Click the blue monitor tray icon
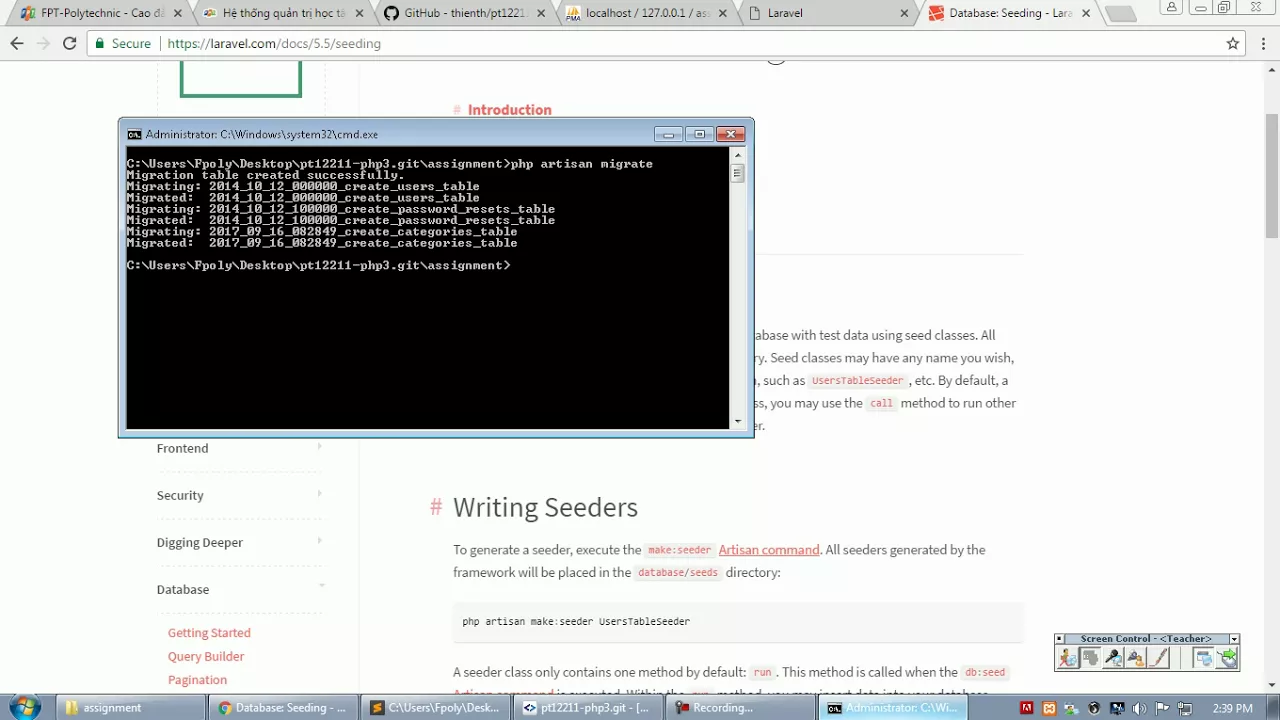This screenshot has width=1280, height=720. pyautogui.click(x=1116, y=708)
